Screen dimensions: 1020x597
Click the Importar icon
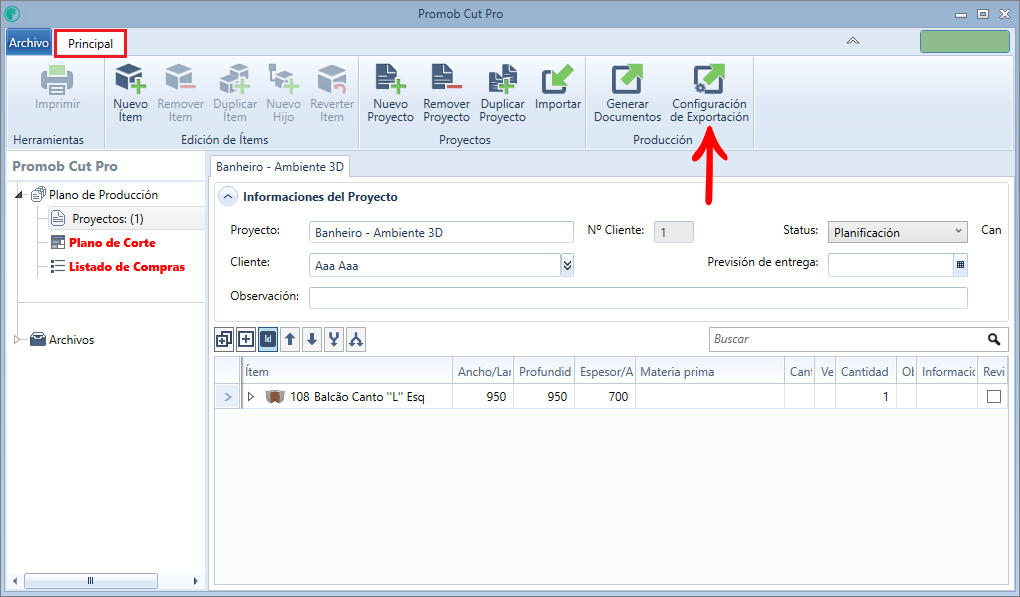click(557, 80)
